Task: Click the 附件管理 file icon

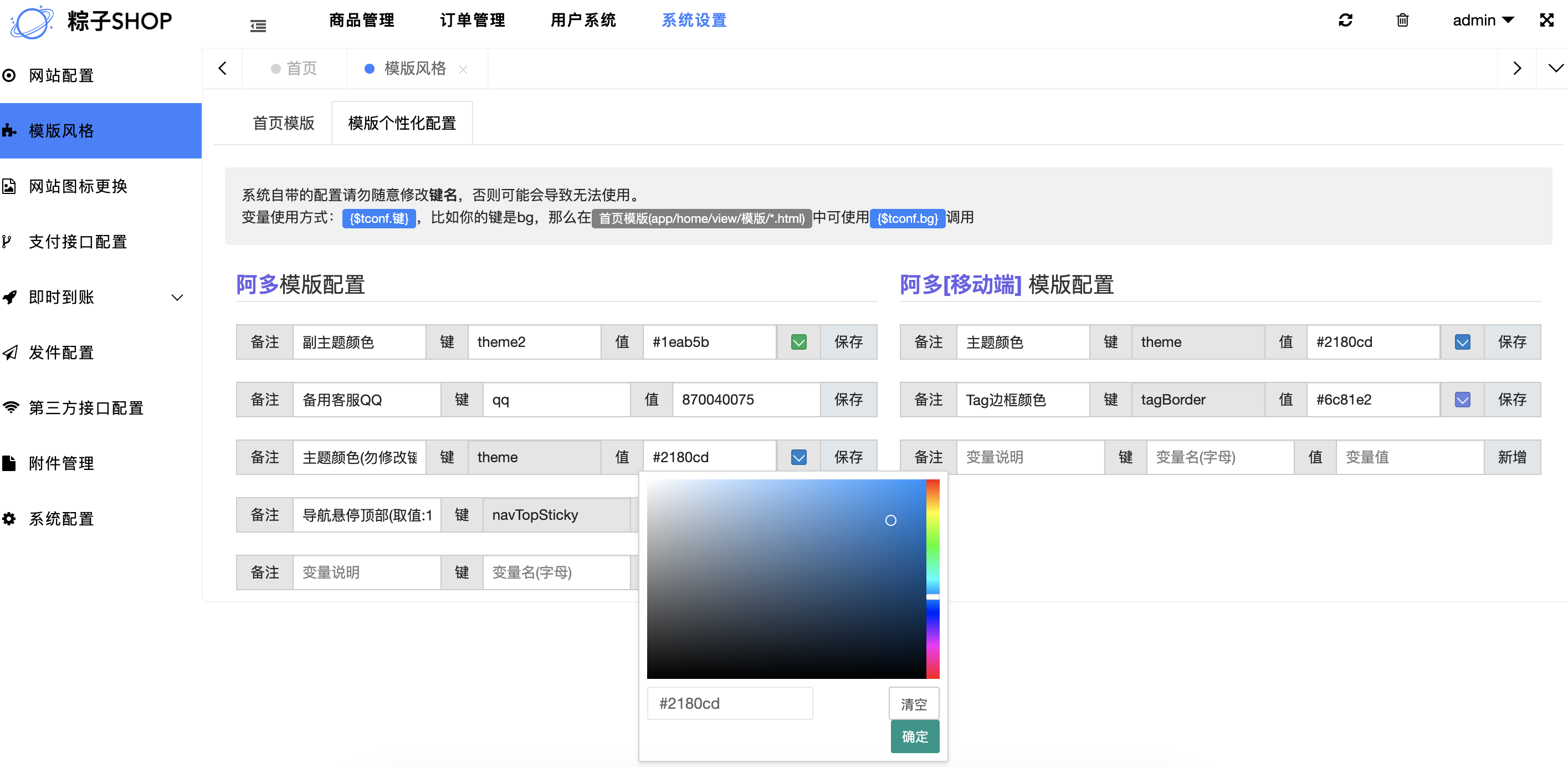Action: click(x=9, y=463)
